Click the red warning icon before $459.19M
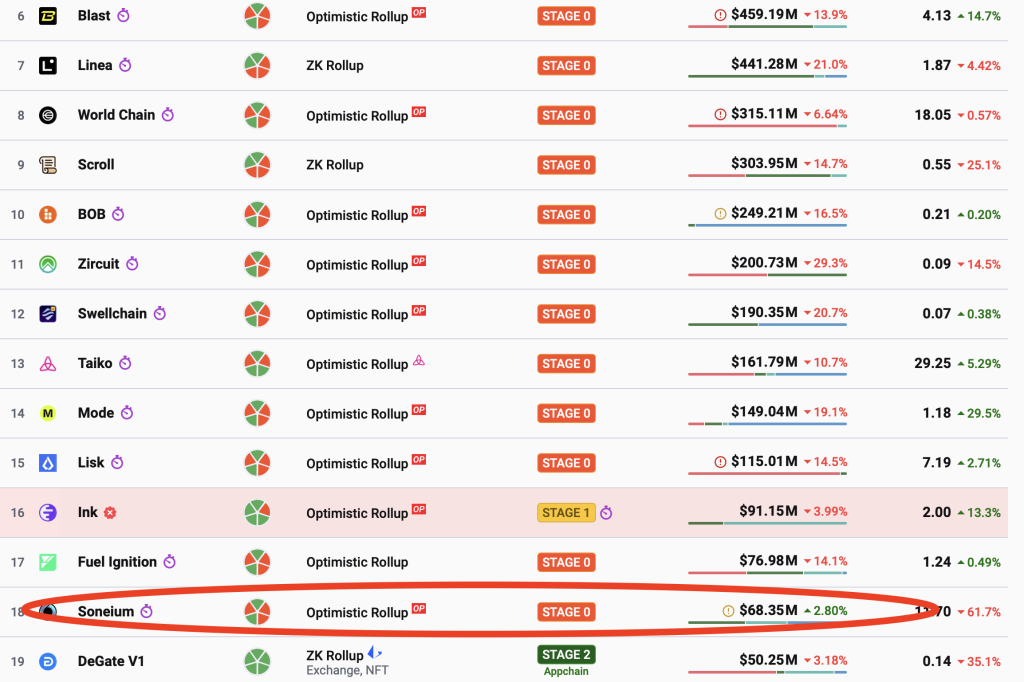This screenshot has width=1024, height=682. click(x=720, y=15)
